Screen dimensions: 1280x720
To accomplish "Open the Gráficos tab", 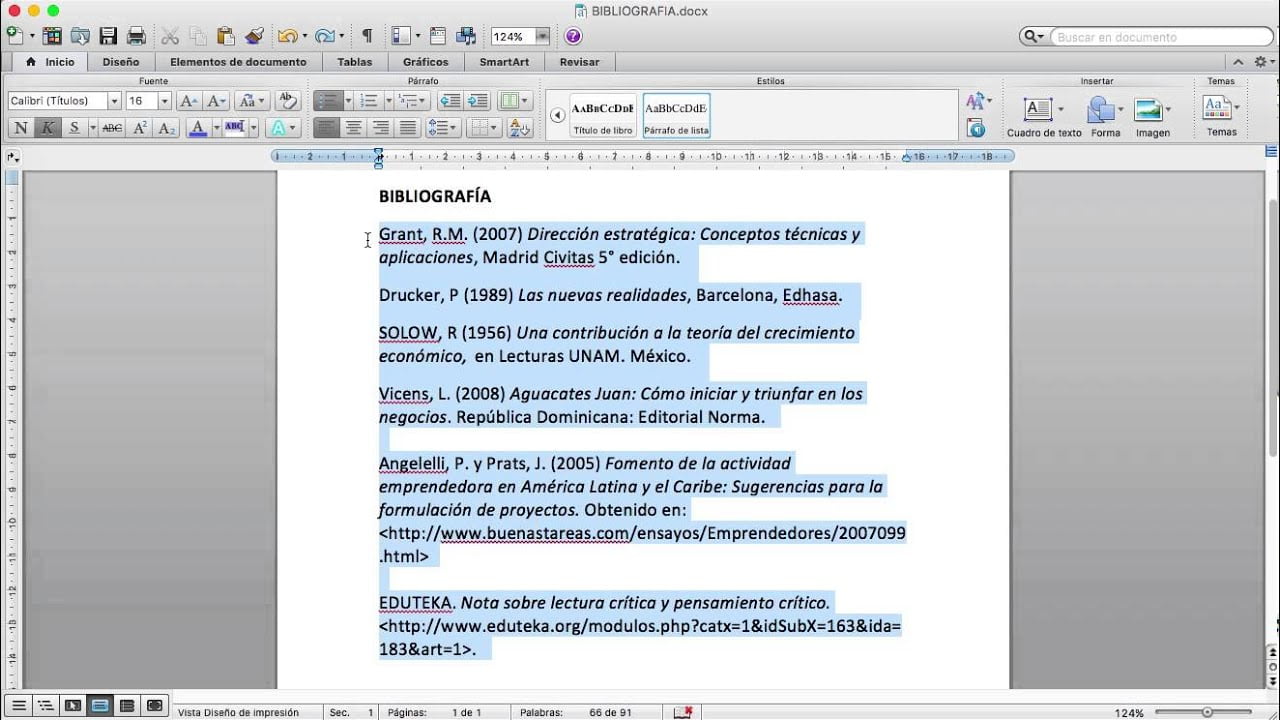I will (x=426, y=62).
